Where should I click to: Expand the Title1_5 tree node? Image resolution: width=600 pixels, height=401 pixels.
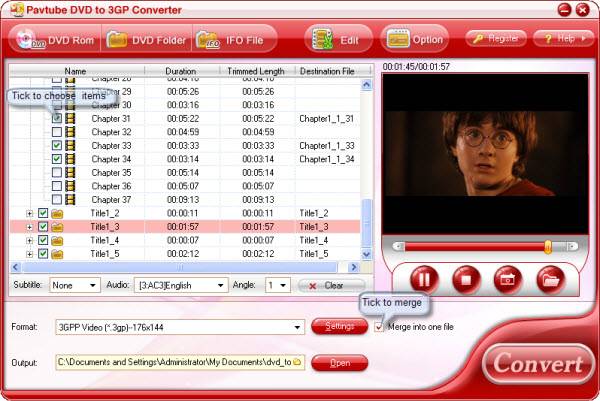(29, 254)
